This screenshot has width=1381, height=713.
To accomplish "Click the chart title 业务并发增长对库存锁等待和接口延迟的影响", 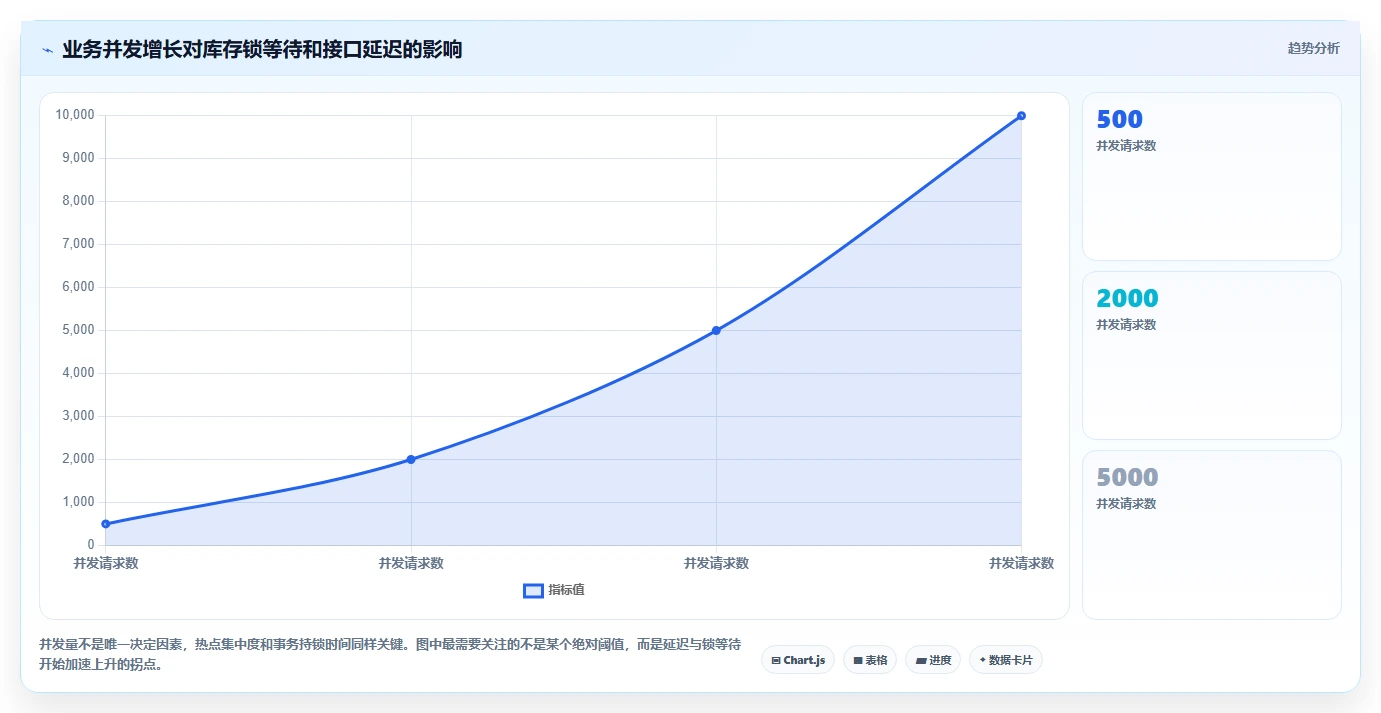I will coord(262,49).
